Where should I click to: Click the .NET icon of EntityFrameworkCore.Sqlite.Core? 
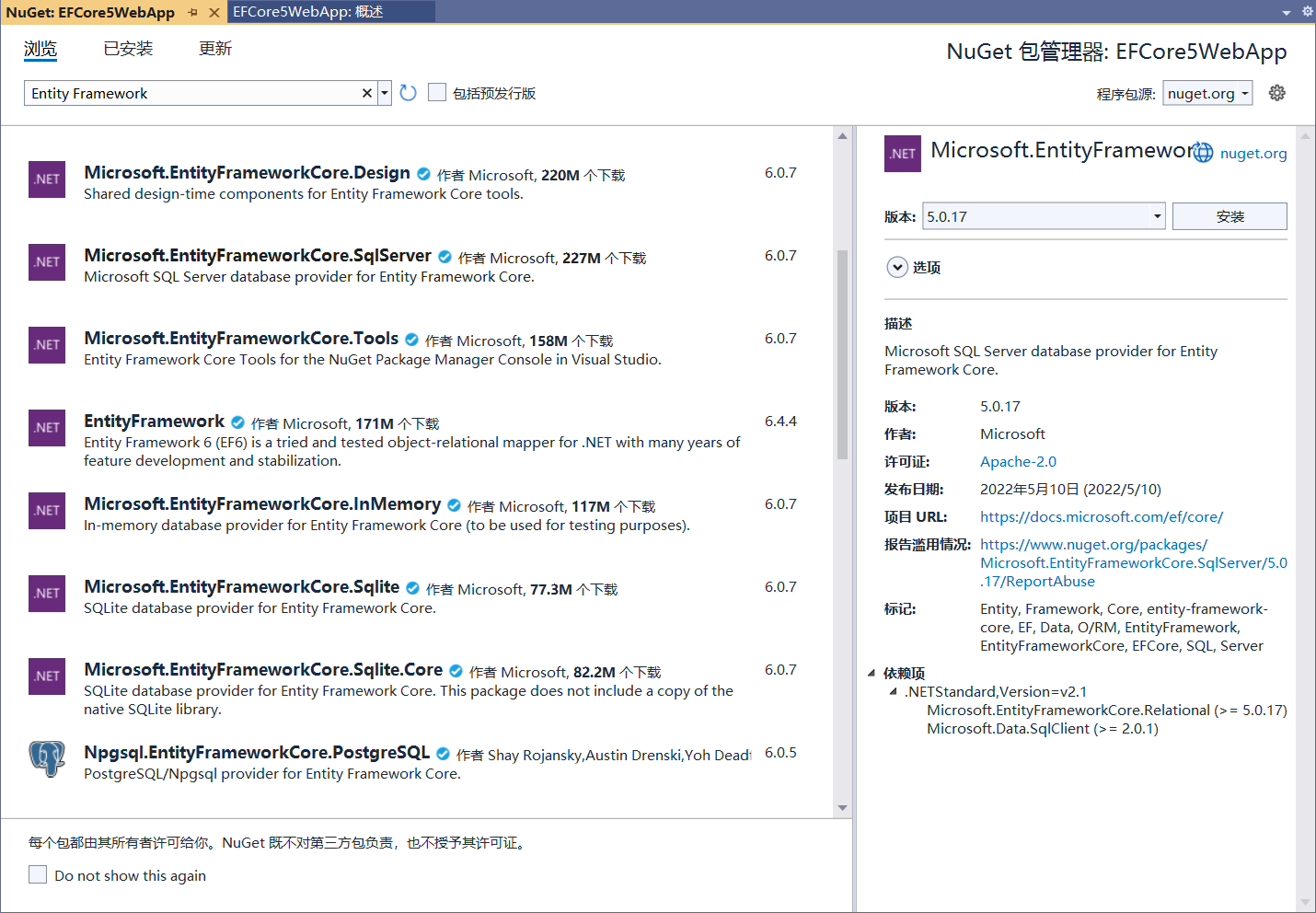click(x=47, y=676)
